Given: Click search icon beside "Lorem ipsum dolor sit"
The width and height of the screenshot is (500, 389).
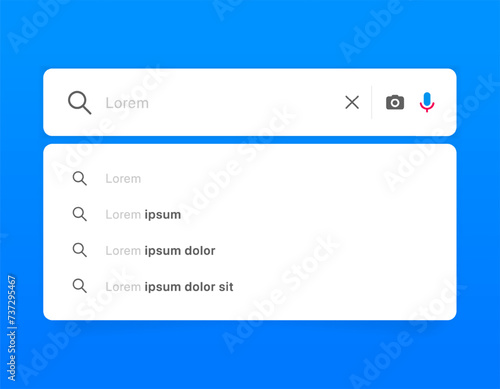Looking at the screenshot, I should [x=80, y=286].
